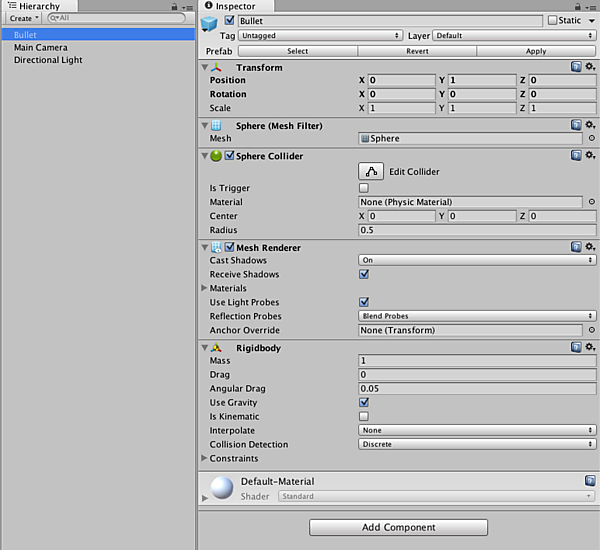Click object picker circle next to Mesh field

592,139
